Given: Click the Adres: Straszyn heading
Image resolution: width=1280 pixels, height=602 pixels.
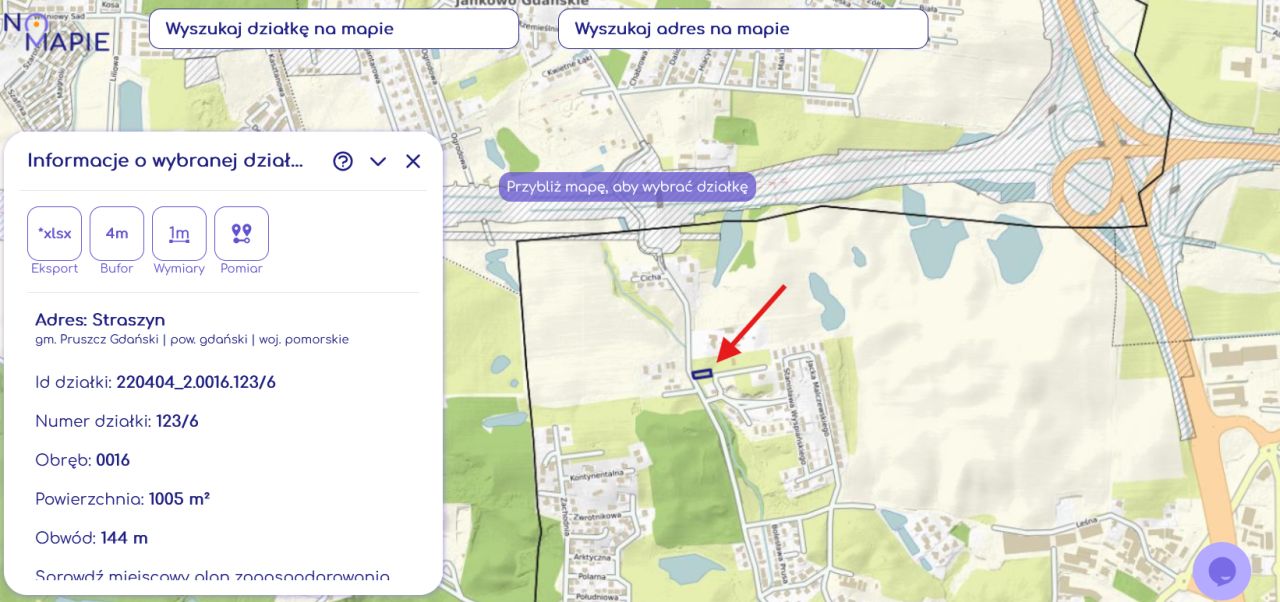Looking at the screenshot, I should tap(100, 320).
